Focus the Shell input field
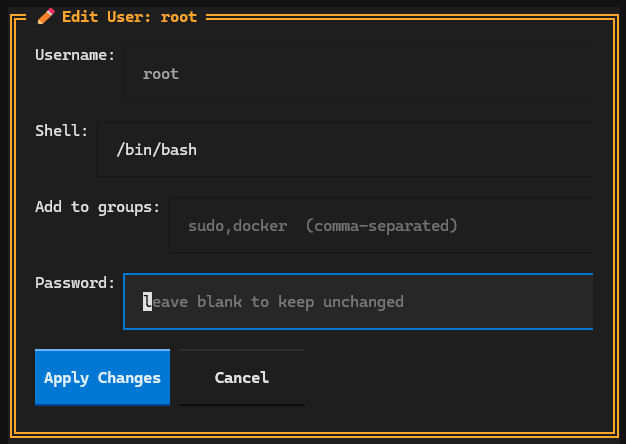The width and height of the screenshot is (626, 444). [x=345, y=150]
